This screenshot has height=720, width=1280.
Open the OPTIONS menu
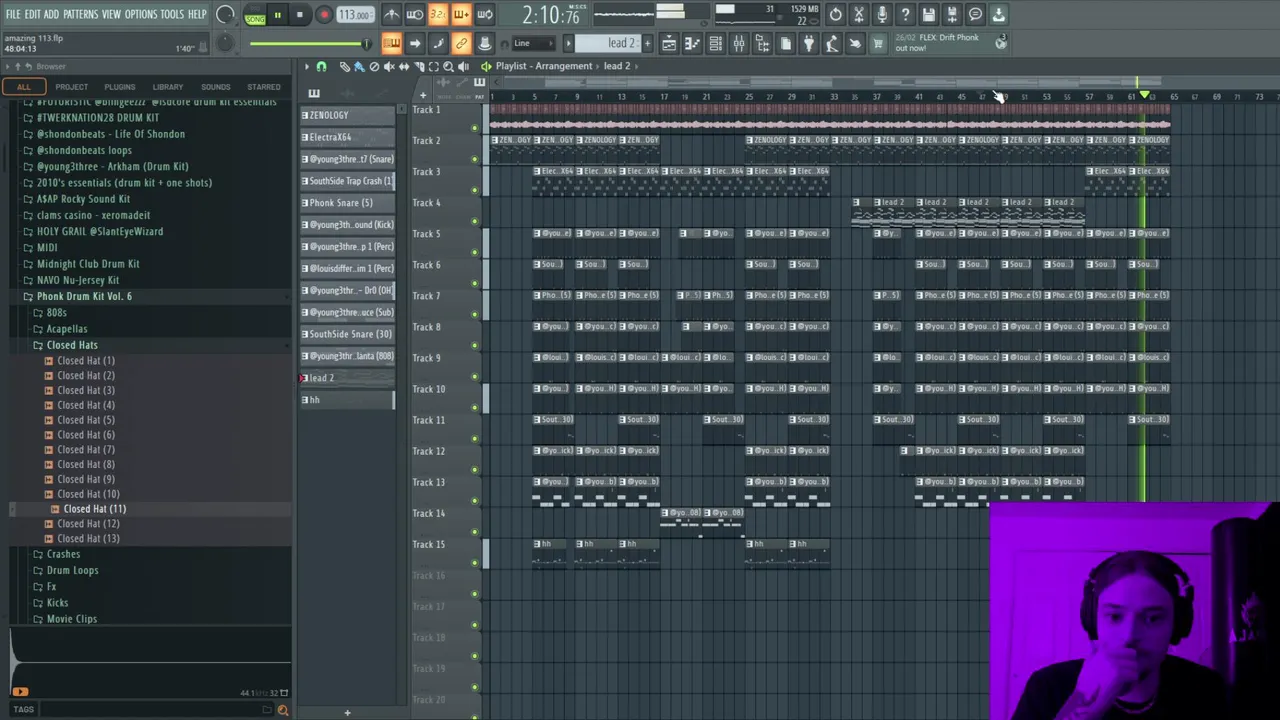coord(140,14)
